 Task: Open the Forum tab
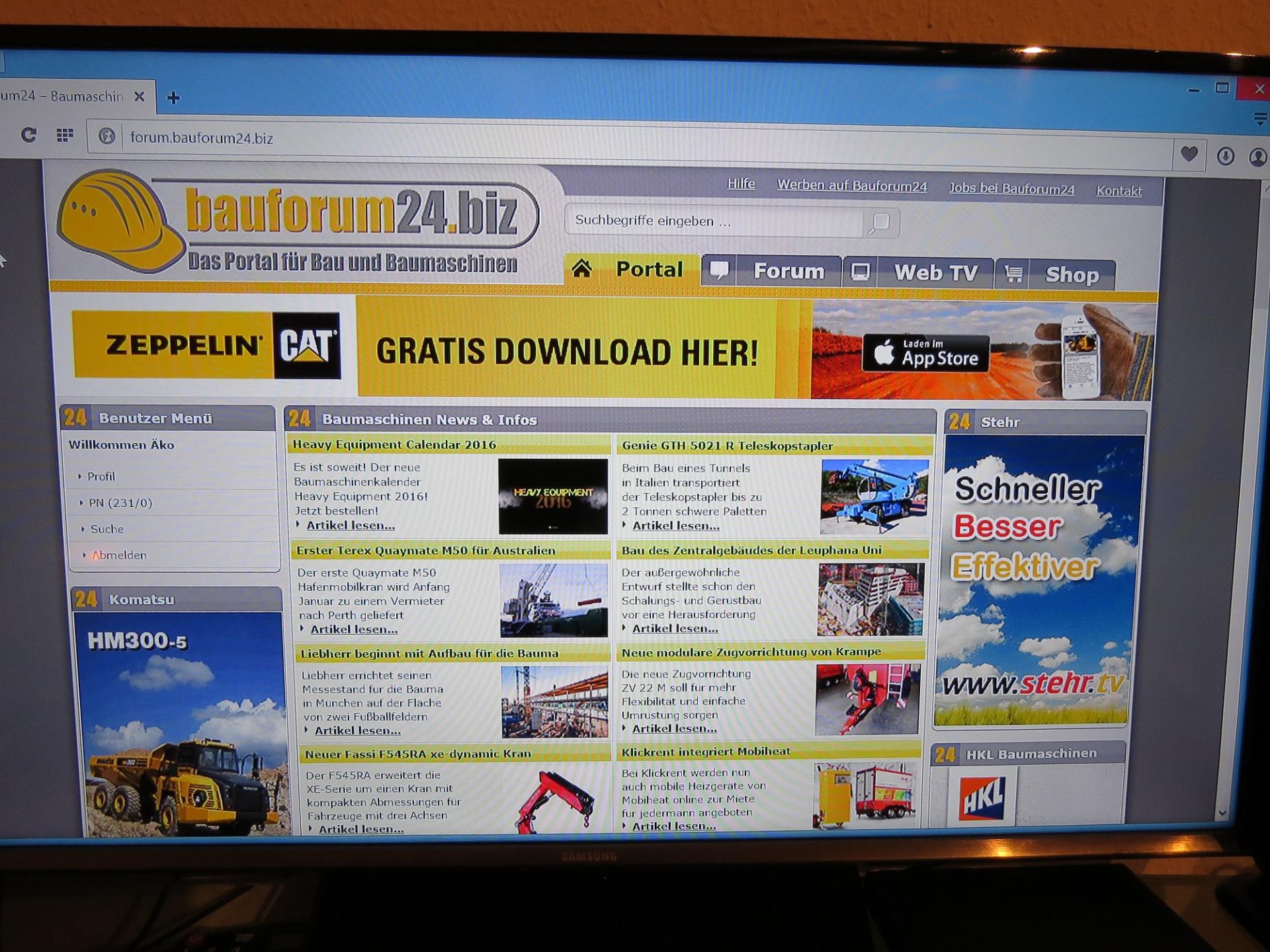(771, 271)
